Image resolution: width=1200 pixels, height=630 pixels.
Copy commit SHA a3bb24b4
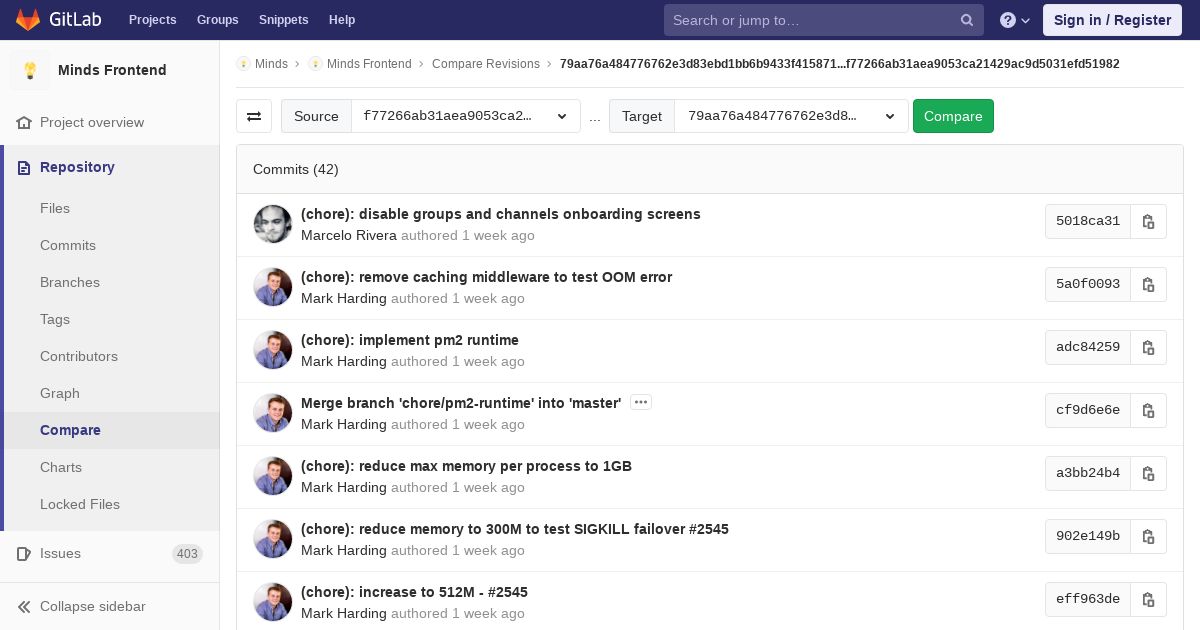[1148, 473]
